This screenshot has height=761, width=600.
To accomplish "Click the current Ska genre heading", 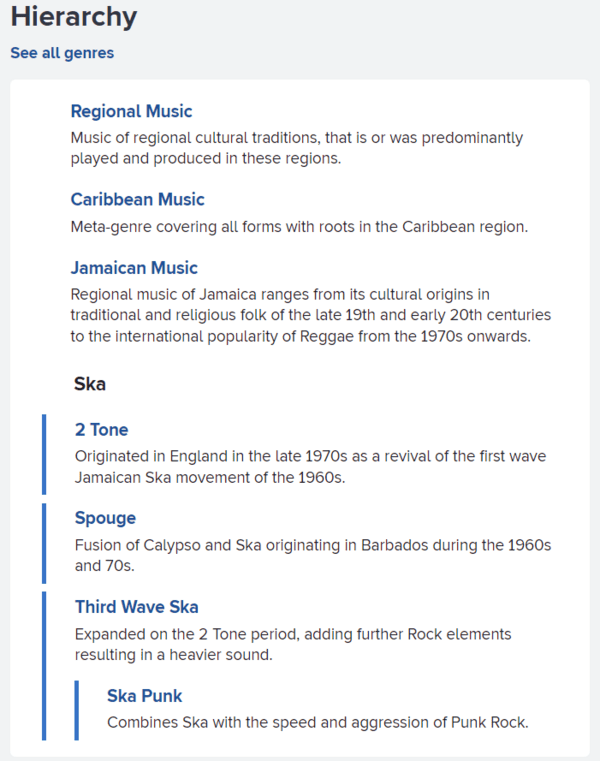I will [x=90, y=383].
